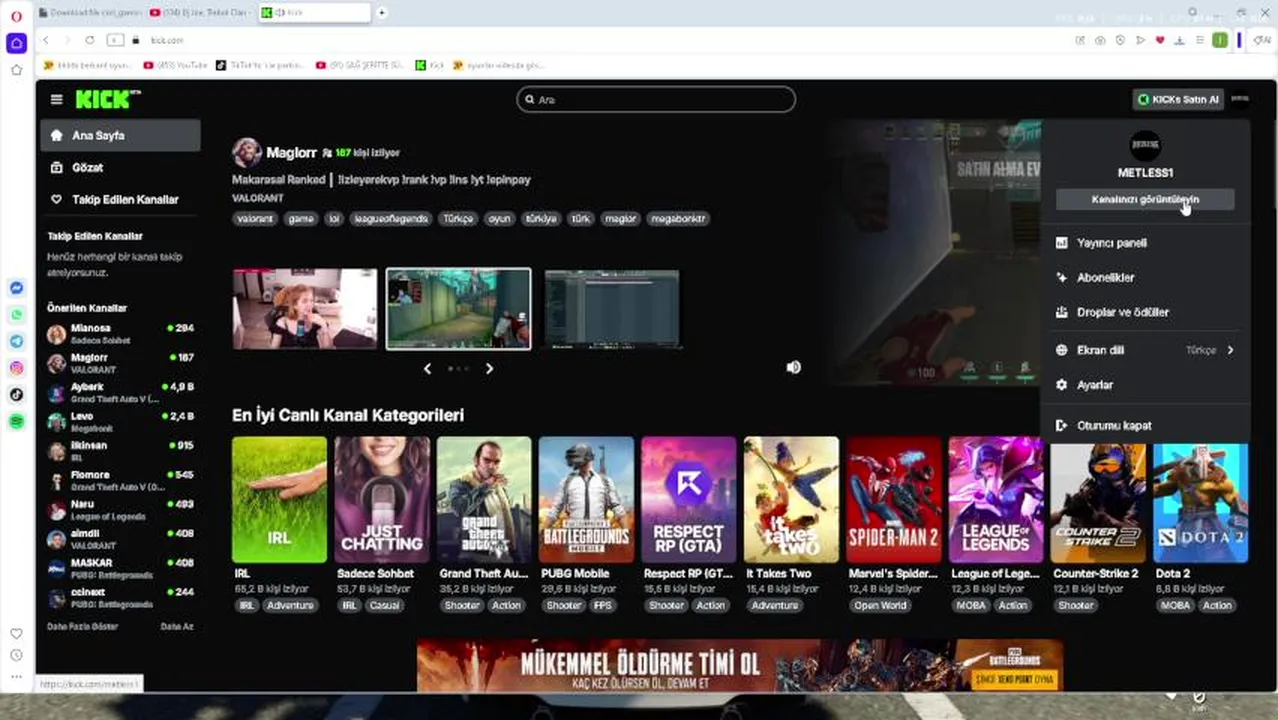Click the megabonktr tag
The image size is (1278, 720).
(678, 218)
